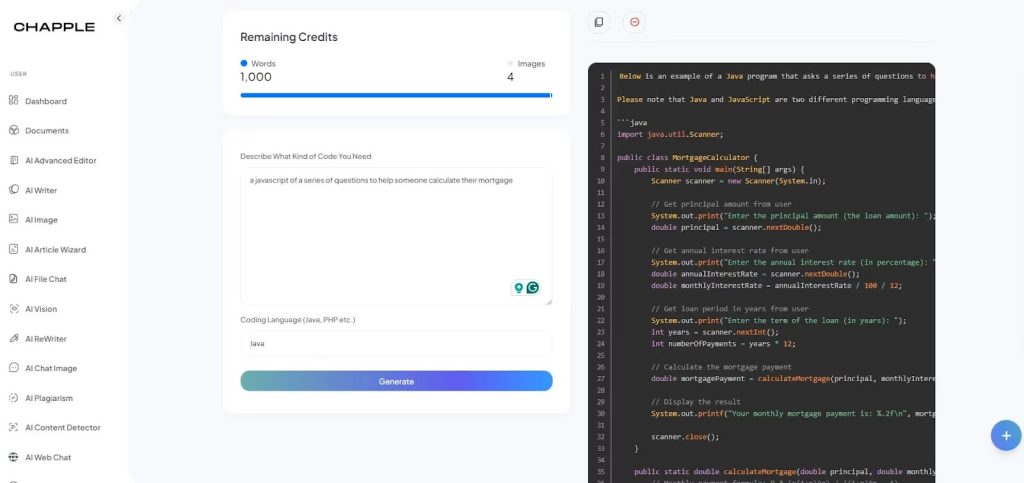Click the AI Advanced Editor icon
The image size is (1024, 483).
(14, 160)
